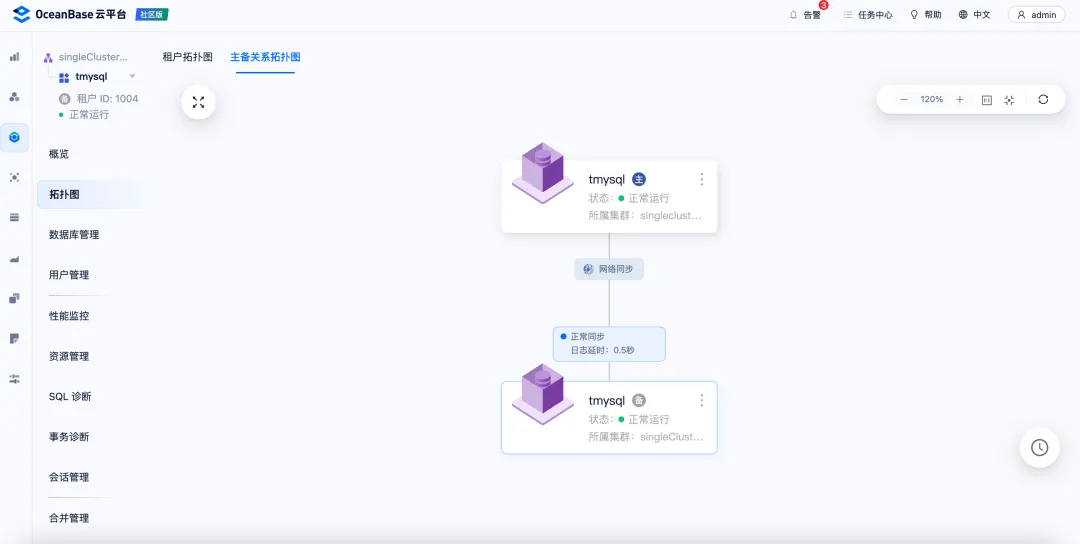
Task: Zoom out with the minus button
Action: coord(904,100)
